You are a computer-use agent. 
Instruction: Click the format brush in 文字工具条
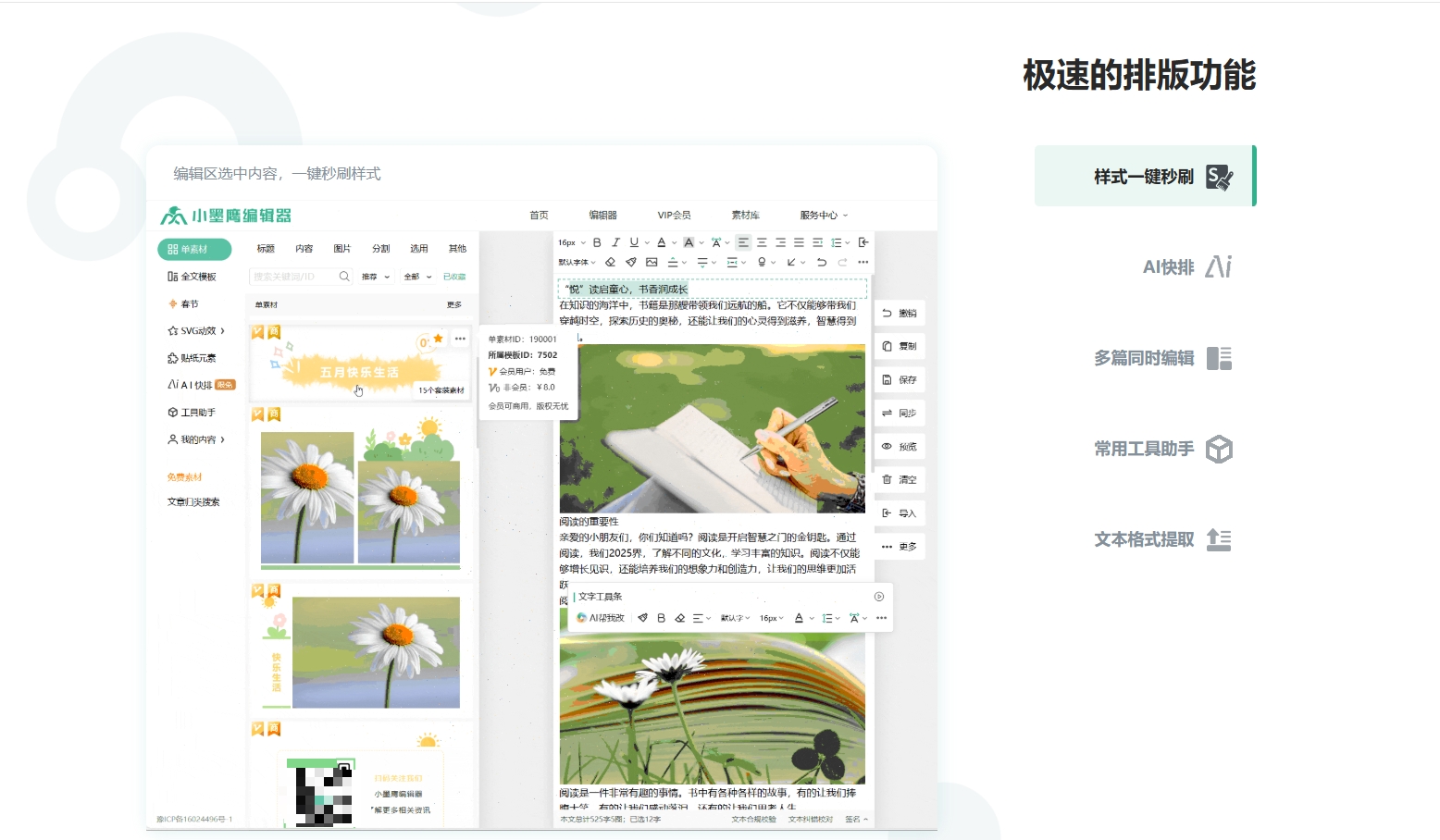tap(642, 618)
